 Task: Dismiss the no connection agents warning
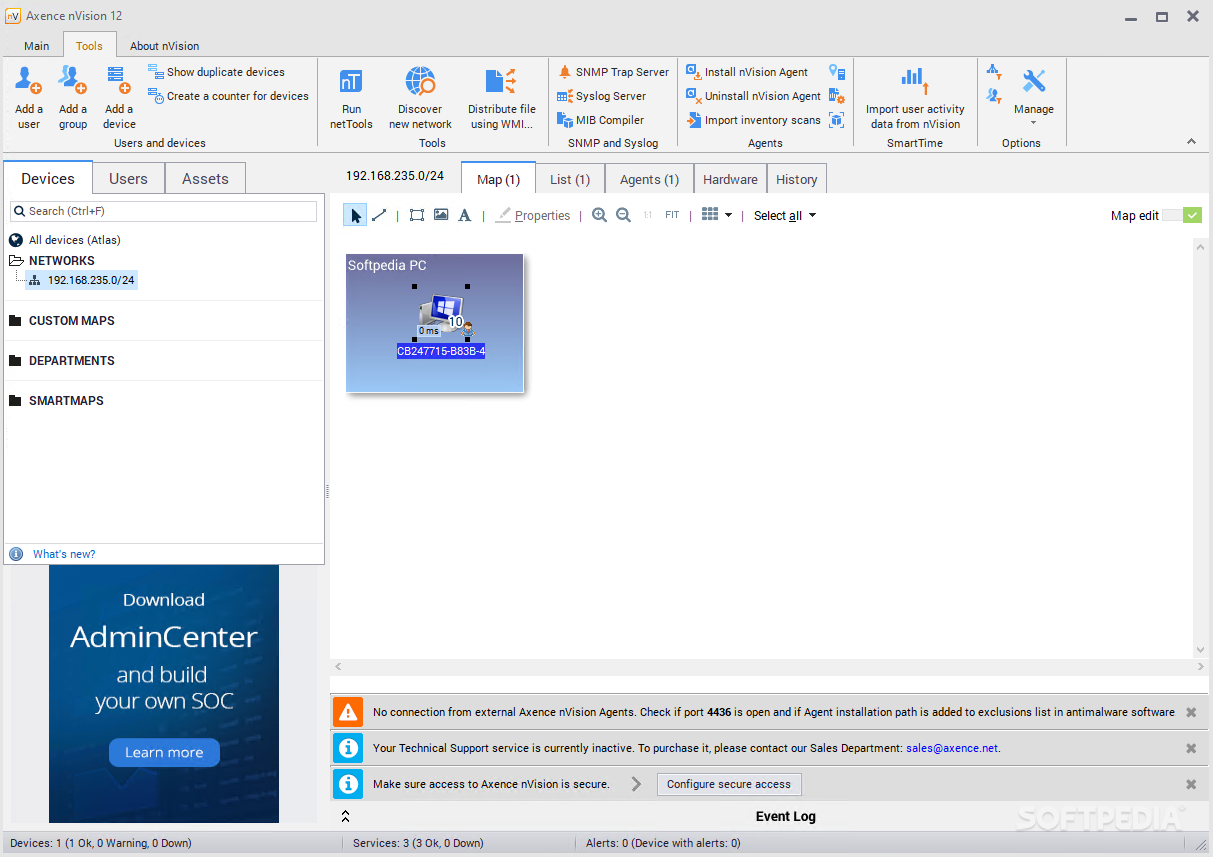pos(1191,712)
